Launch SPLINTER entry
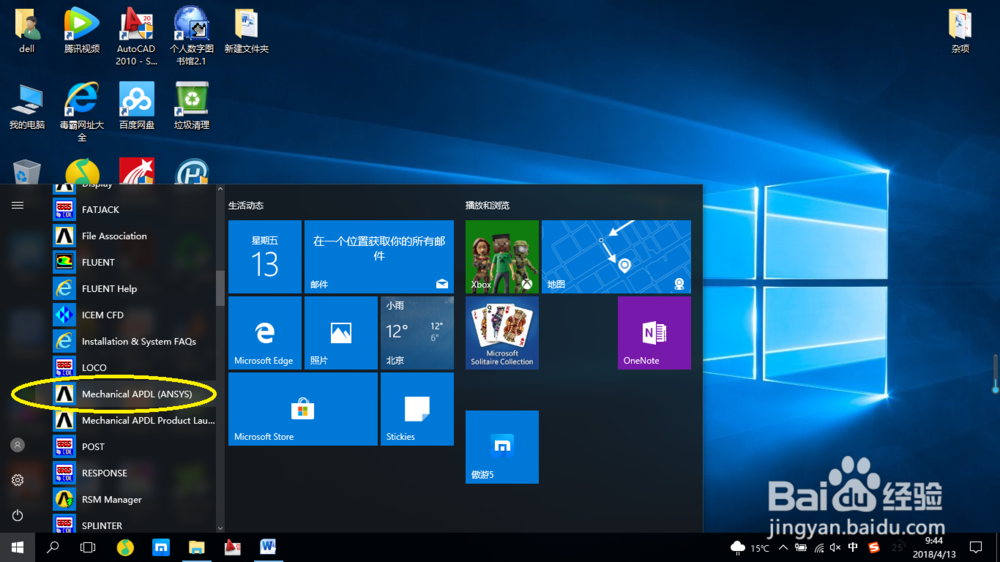 point(134,524)
